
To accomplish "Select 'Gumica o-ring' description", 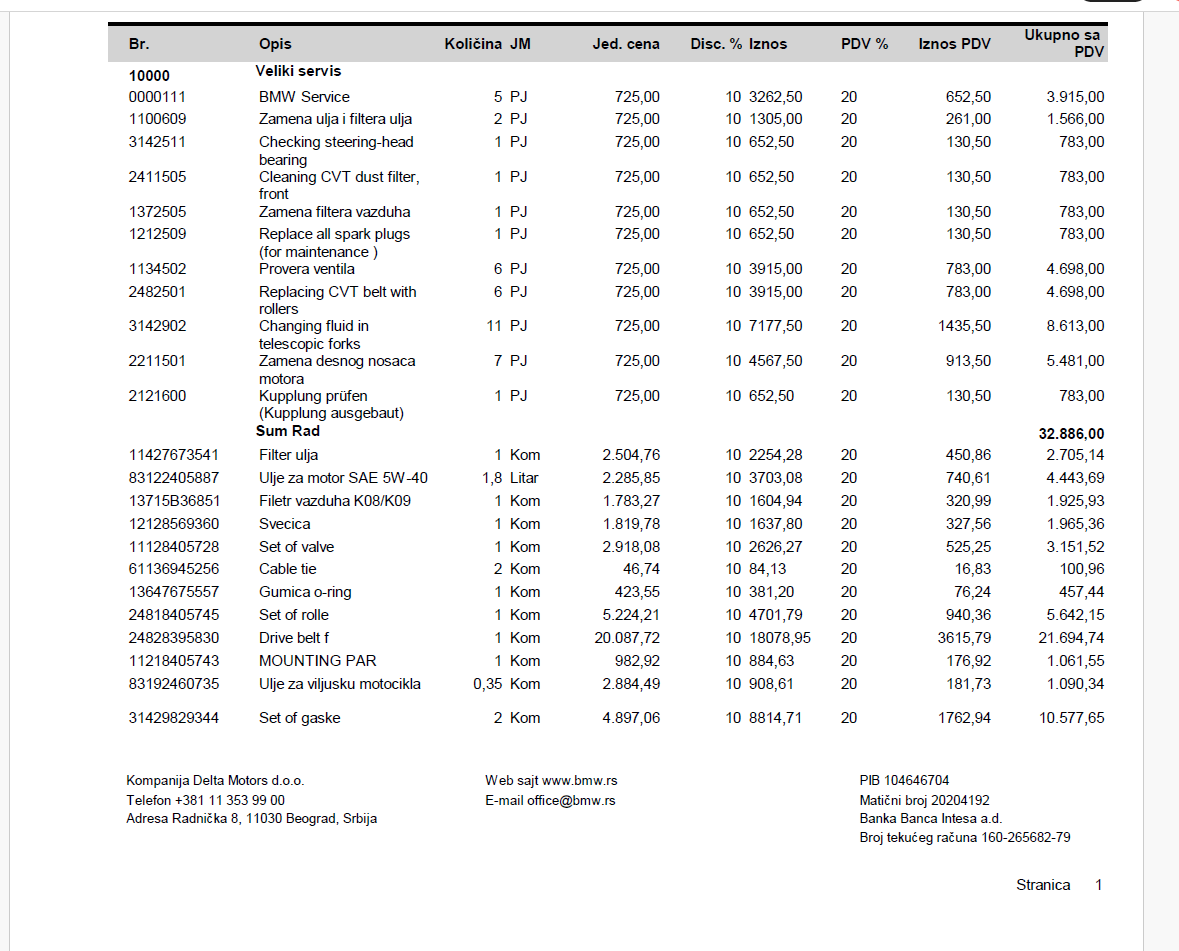I will [305, 592].
